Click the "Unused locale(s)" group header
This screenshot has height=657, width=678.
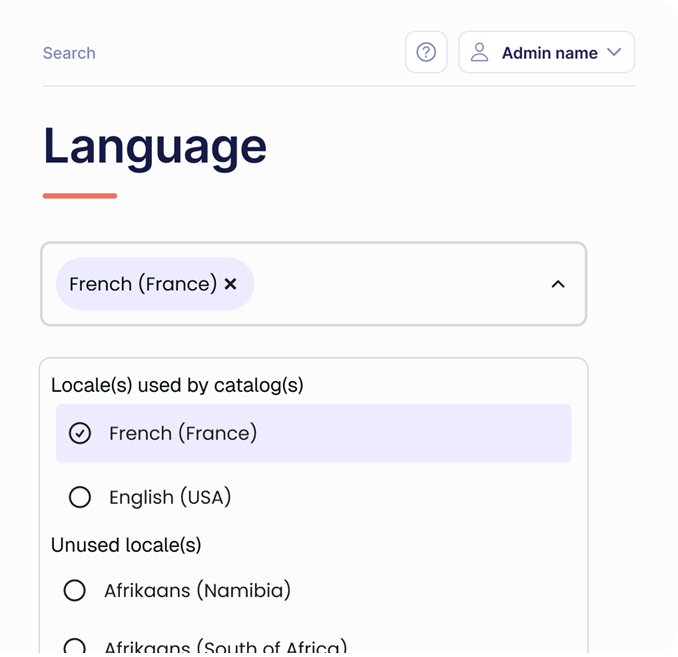coord(126,545)
